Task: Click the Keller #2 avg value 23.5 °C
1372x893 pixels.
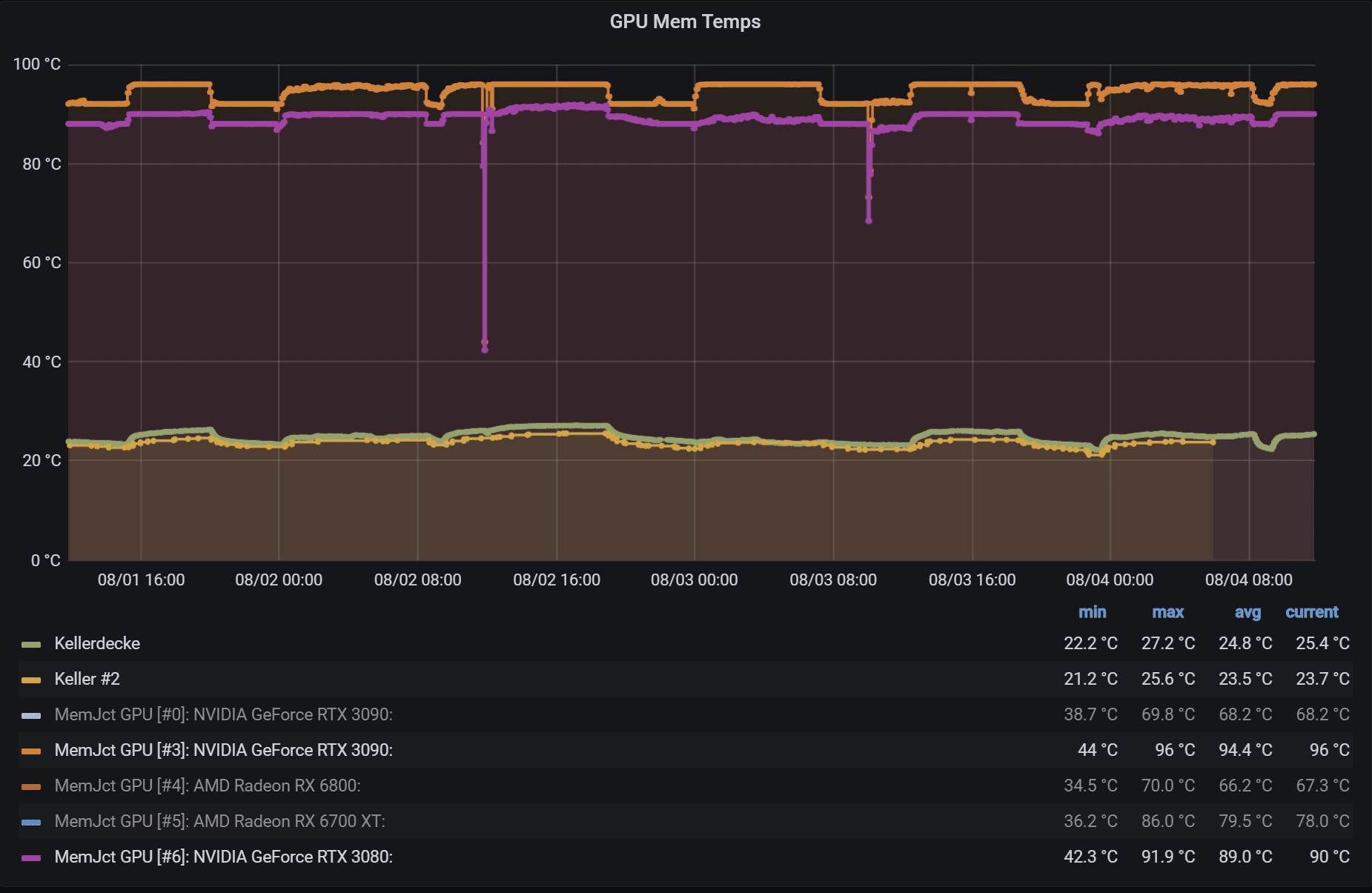Action: (1245, 679)
